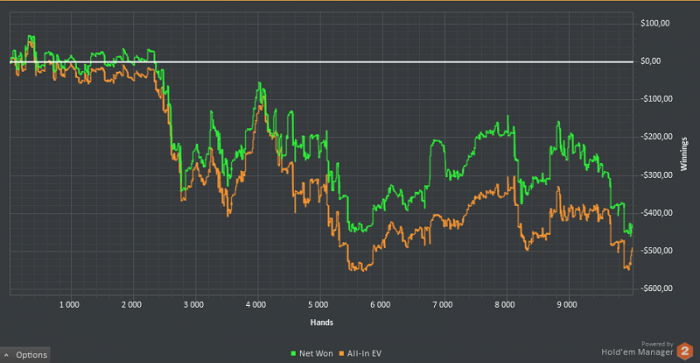Click the 2 000 hands axis label
Viewport: 700px width, 363px height.
[x=131, y=305]
